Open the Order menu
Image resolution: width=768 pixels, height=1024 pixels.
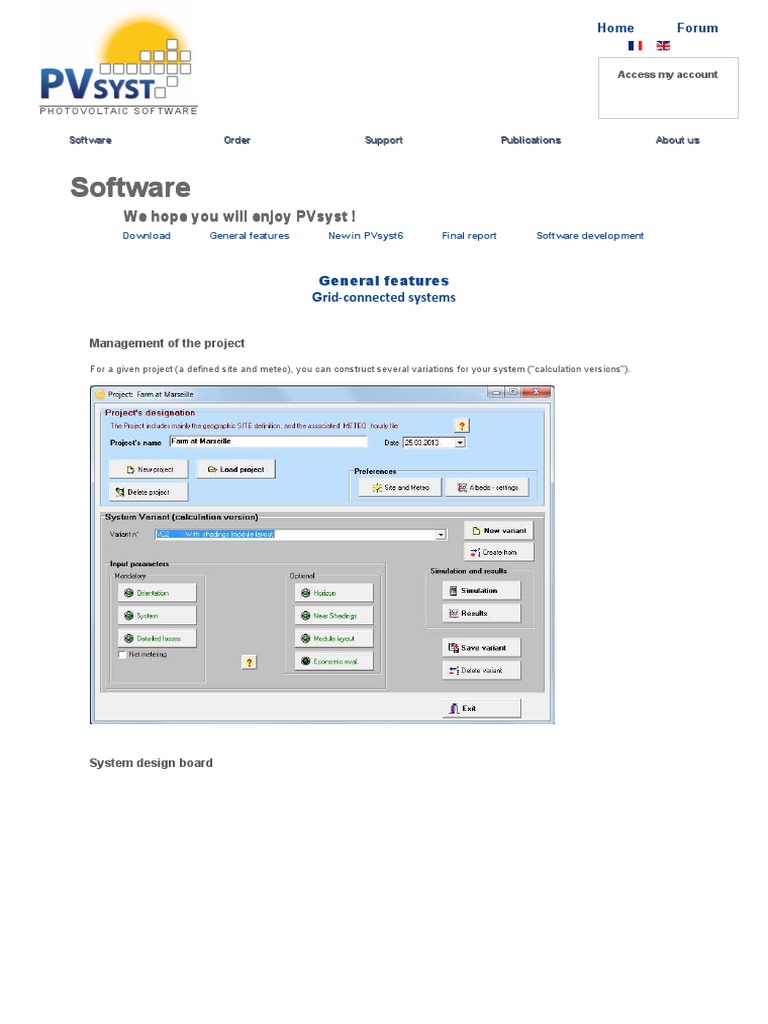point(237,140)
